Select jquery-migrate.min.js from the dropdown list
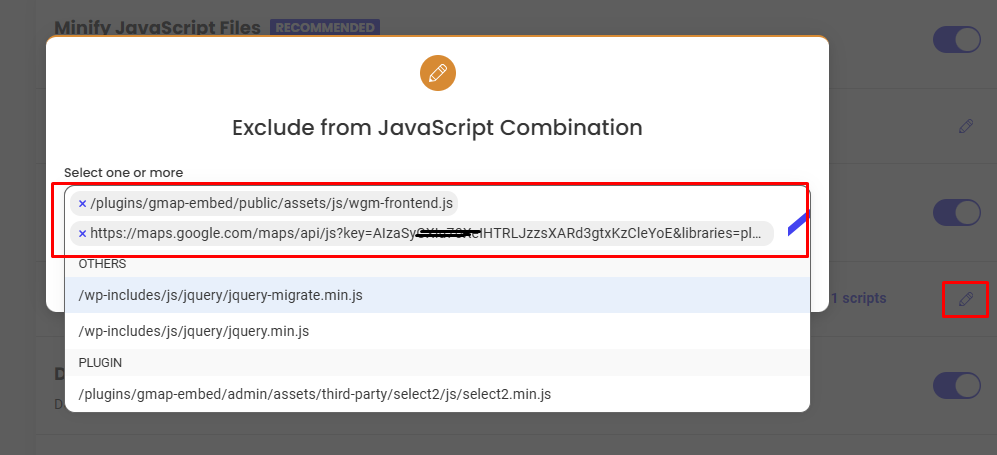 (x=220, y=295)
